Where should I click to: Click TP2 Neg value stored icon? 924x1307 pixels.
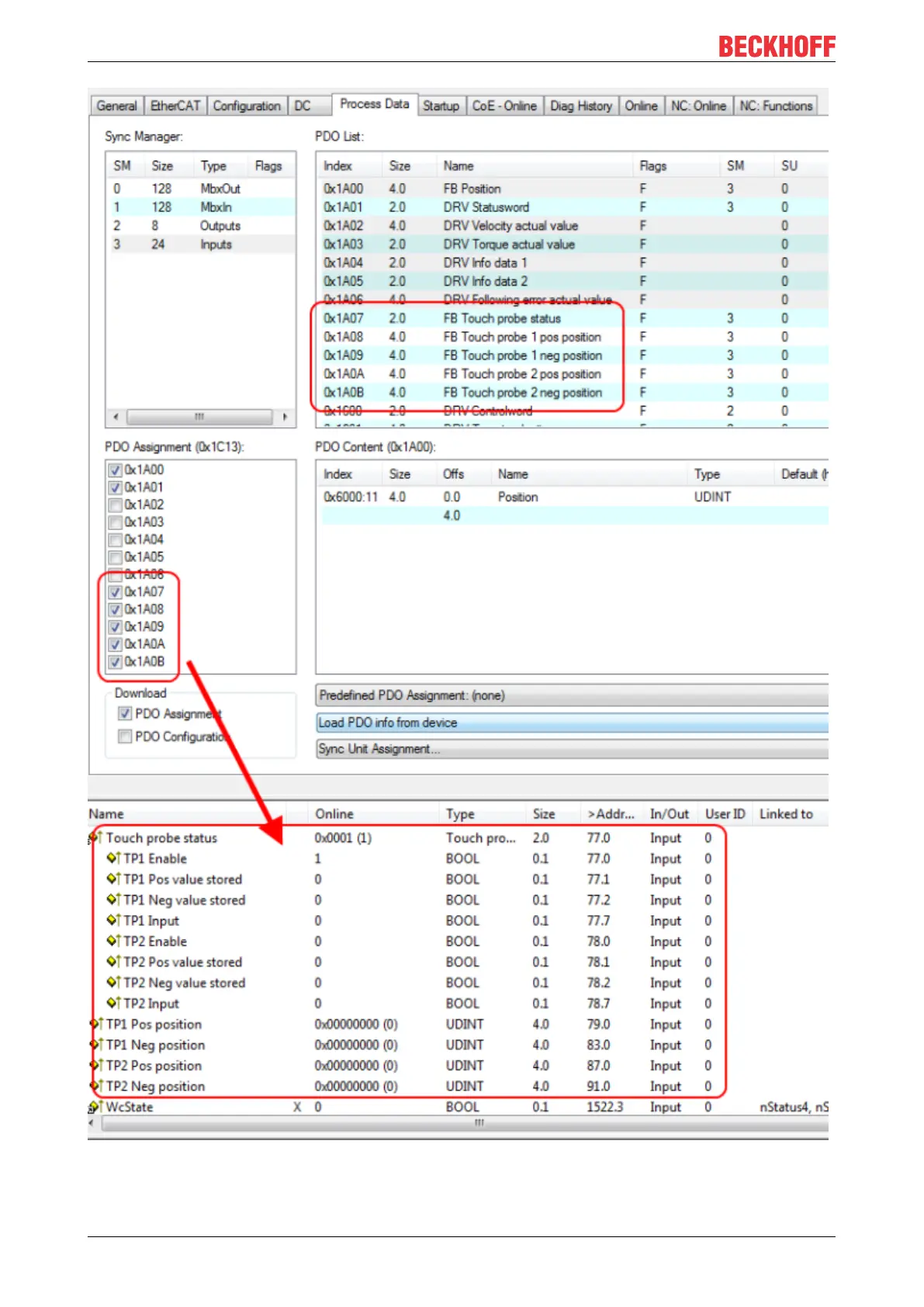113,983
